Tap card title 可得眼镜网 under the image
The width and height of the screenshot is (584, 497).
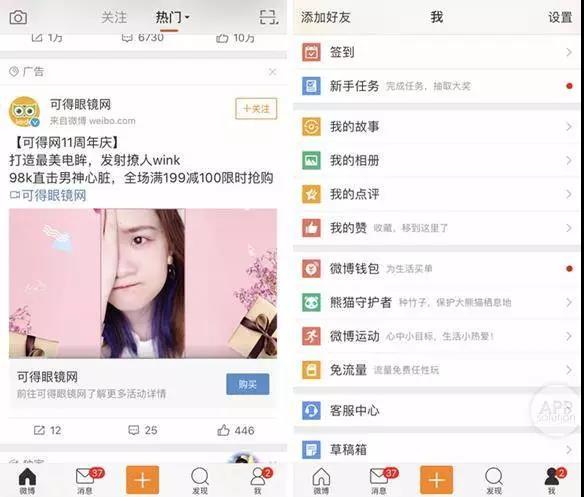tap(47, 377)
